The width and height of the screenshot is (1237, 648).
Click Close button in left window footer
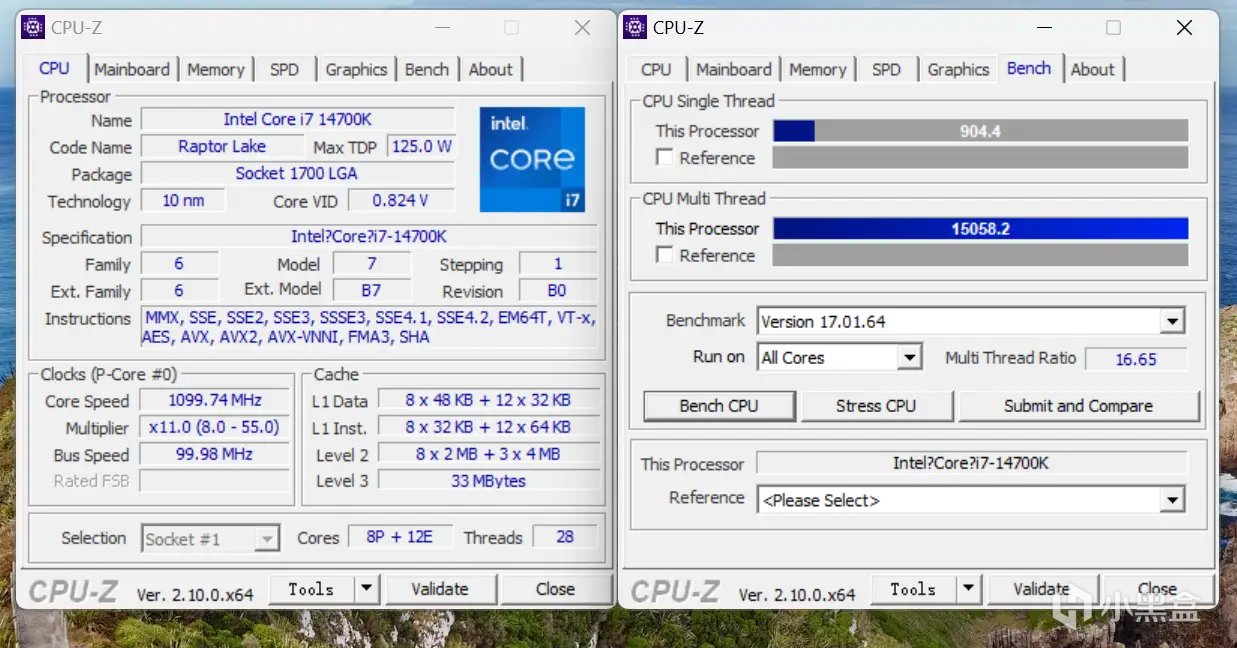point(555,590)
